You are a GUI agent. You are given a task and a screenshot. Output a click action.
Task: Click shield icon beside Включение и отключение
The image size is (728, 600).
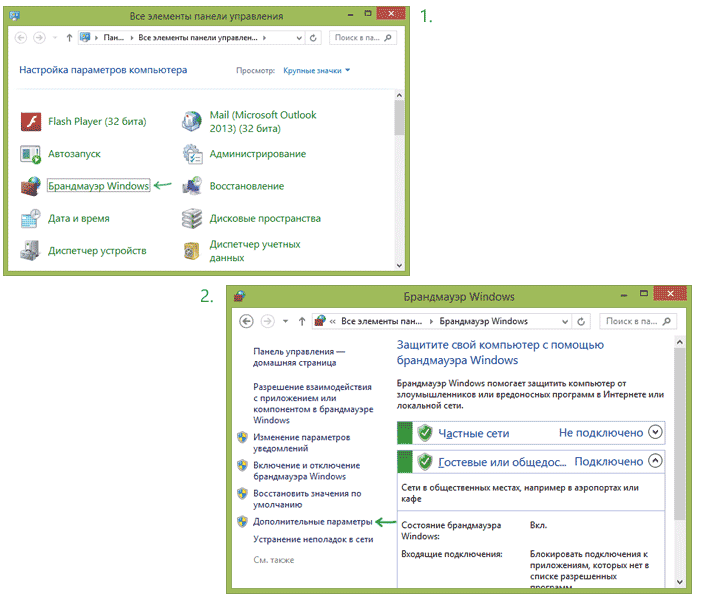coord(242,465)
